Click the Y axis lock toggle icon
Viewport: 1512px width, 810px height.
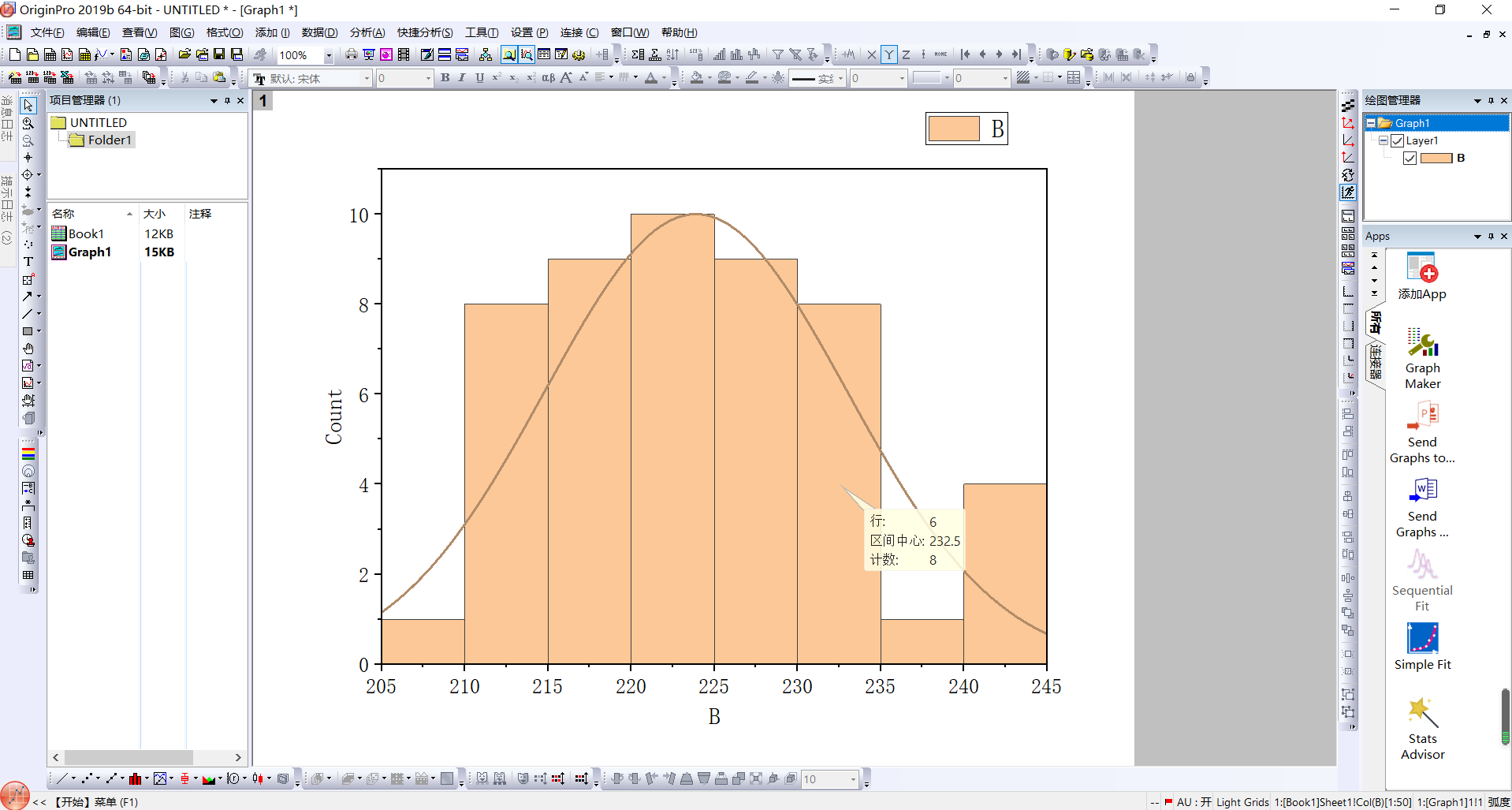888,54
